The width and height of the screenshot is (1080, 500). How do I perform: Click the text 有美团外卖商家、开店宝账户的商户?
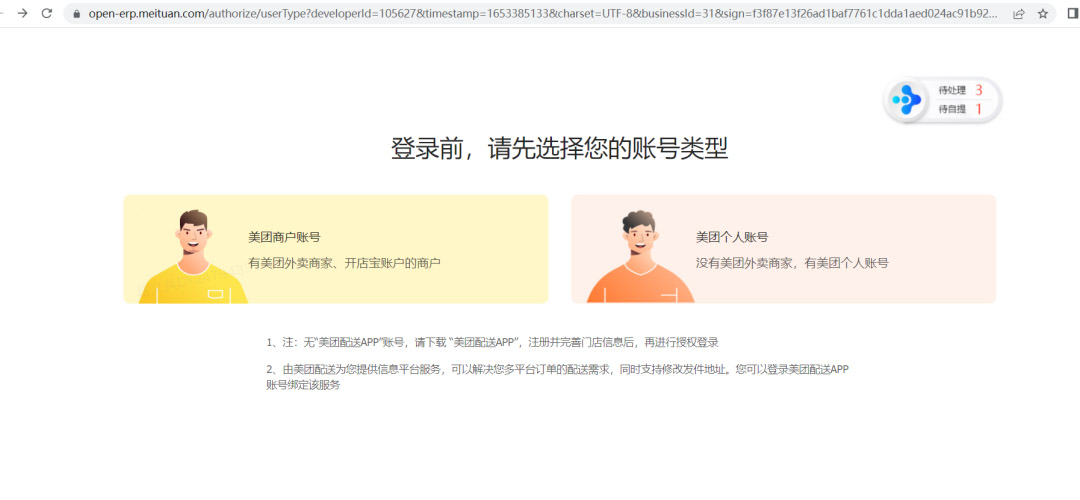tap(344, 262)
